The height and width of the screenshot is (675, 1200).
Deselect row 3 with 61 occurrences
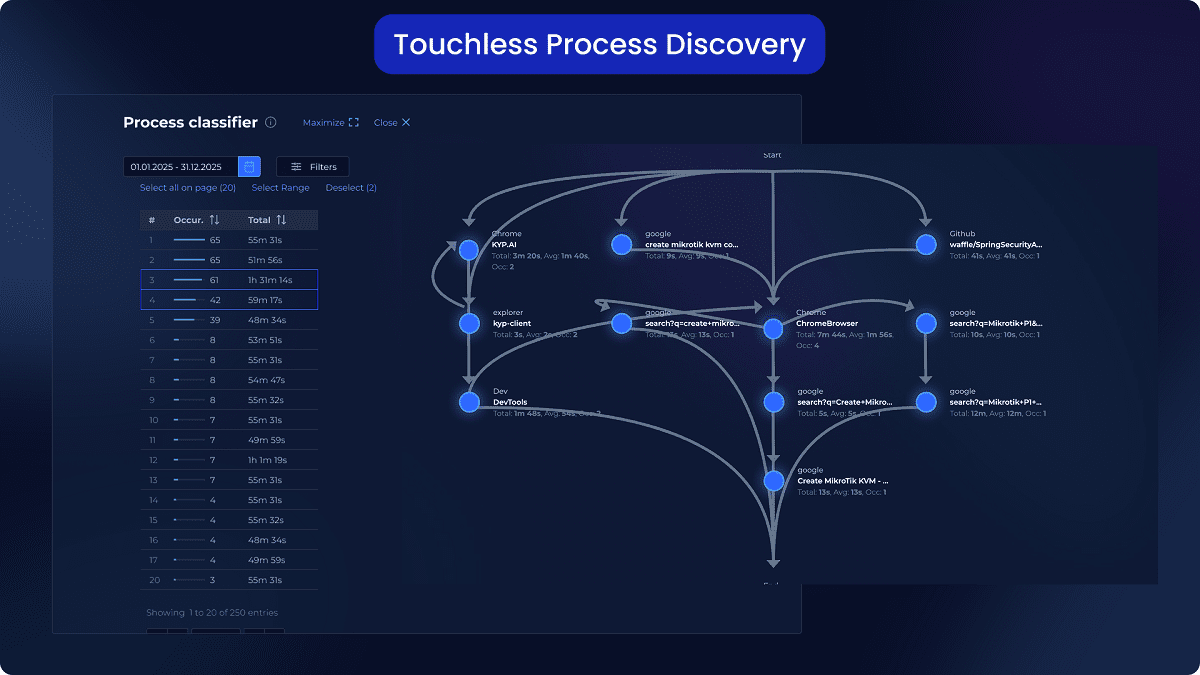229,280
